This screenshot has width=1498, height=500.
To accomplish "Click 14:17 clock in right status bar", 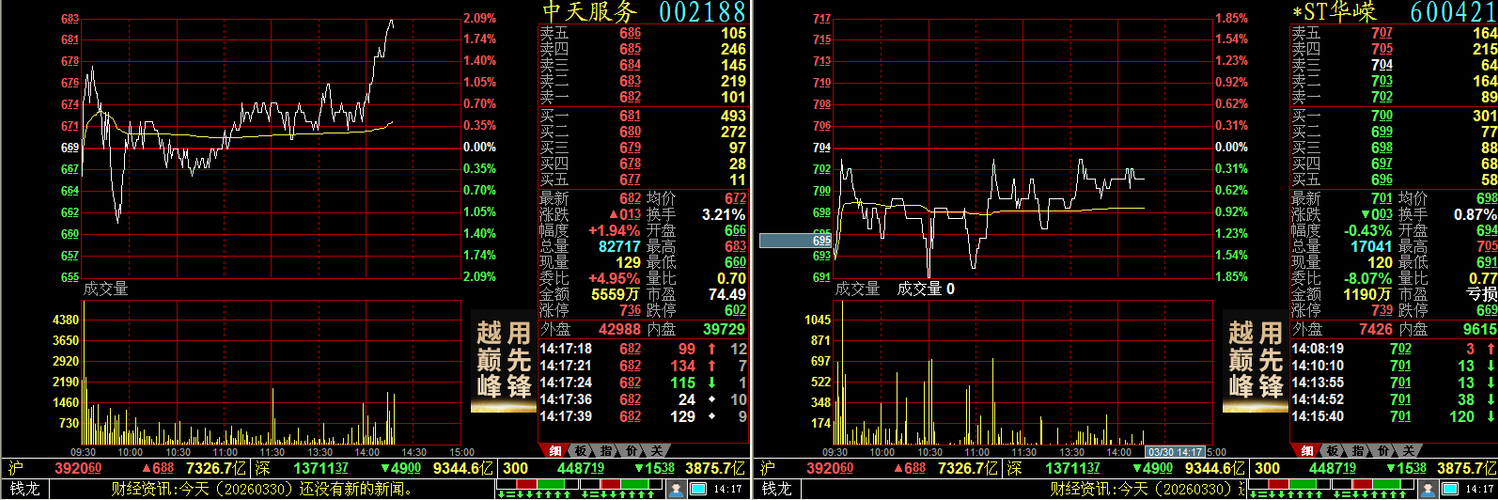I will [1479, 489].
